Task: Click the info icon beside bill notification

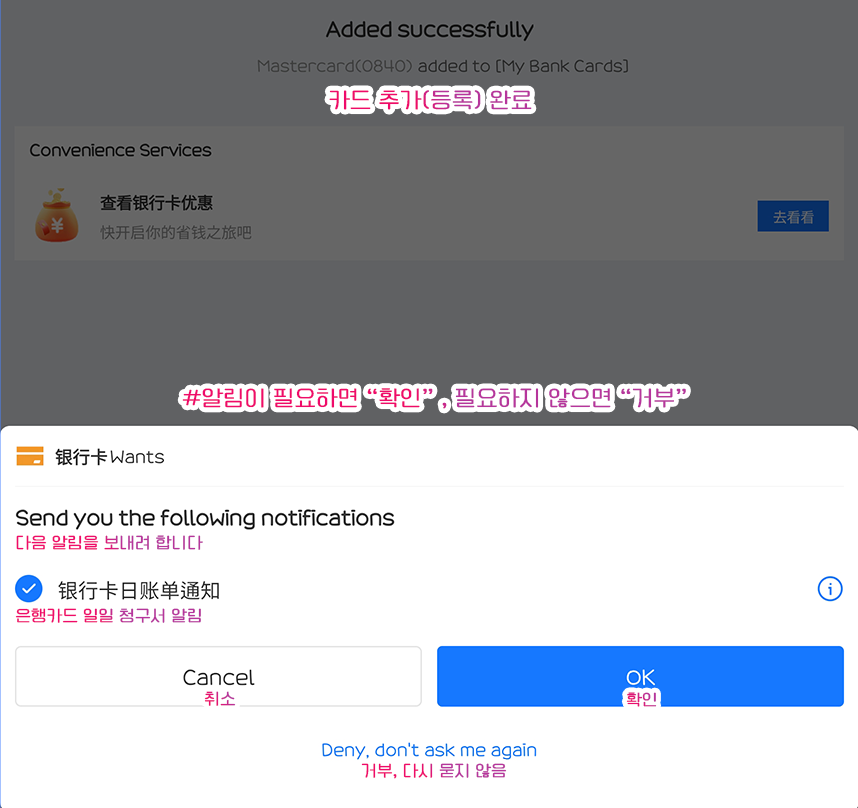Action: click(x=830, y=589)
